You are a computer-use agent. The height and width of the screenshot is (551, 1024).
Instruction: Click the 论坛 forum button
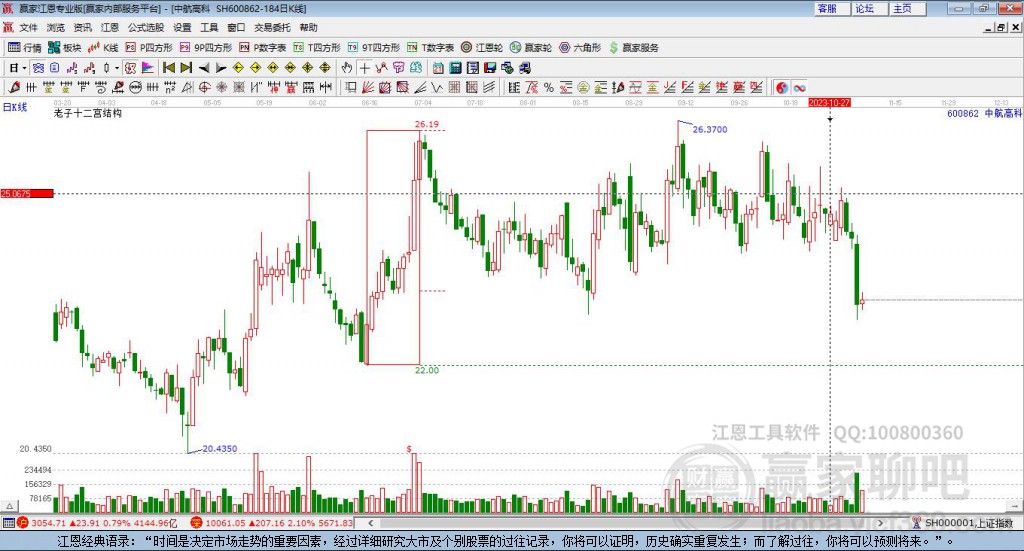coord(869,8)
